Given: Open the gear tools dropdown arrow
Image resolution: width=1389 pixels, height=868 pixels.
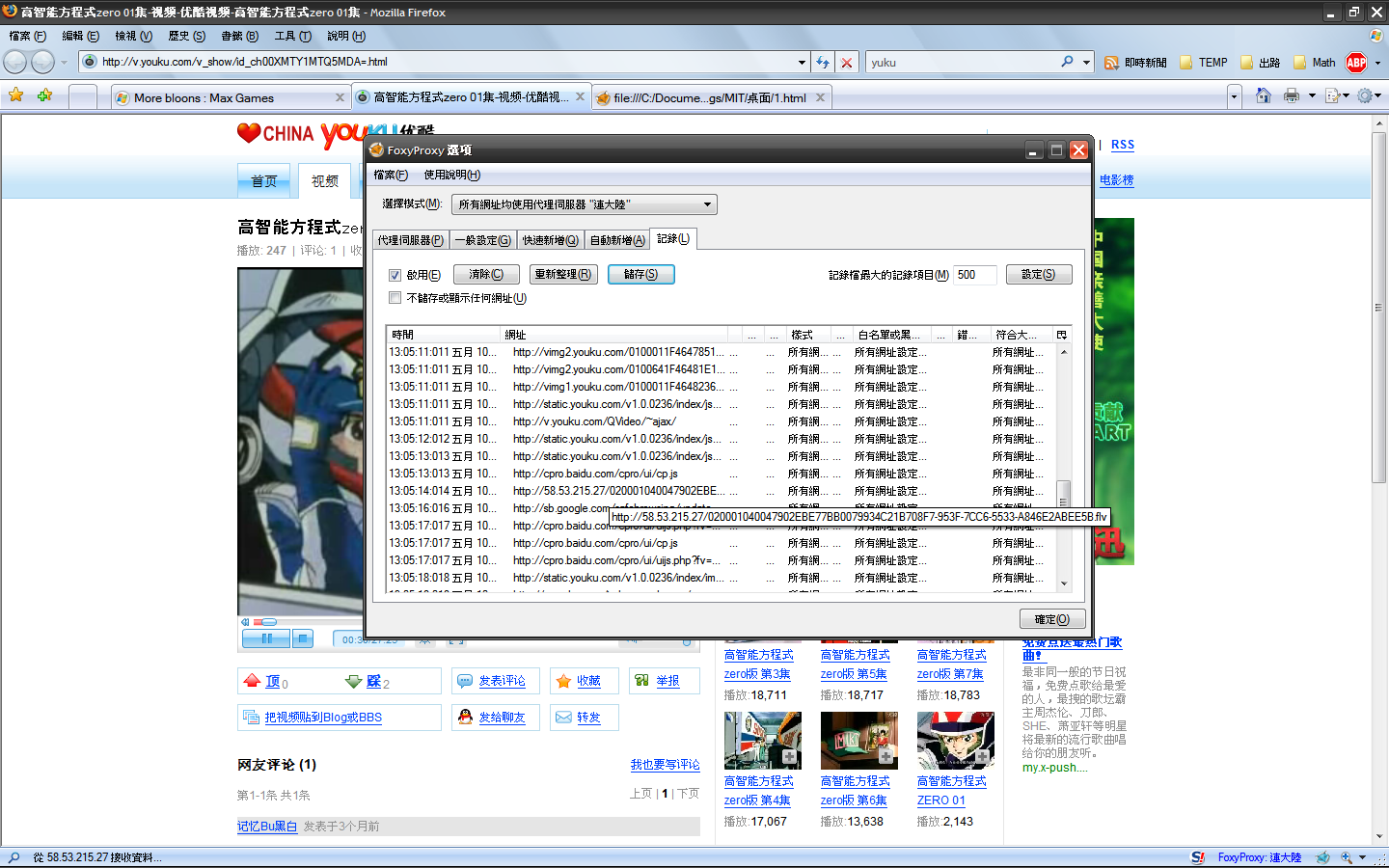Looking at the screenshot, I should (1378, 95).
